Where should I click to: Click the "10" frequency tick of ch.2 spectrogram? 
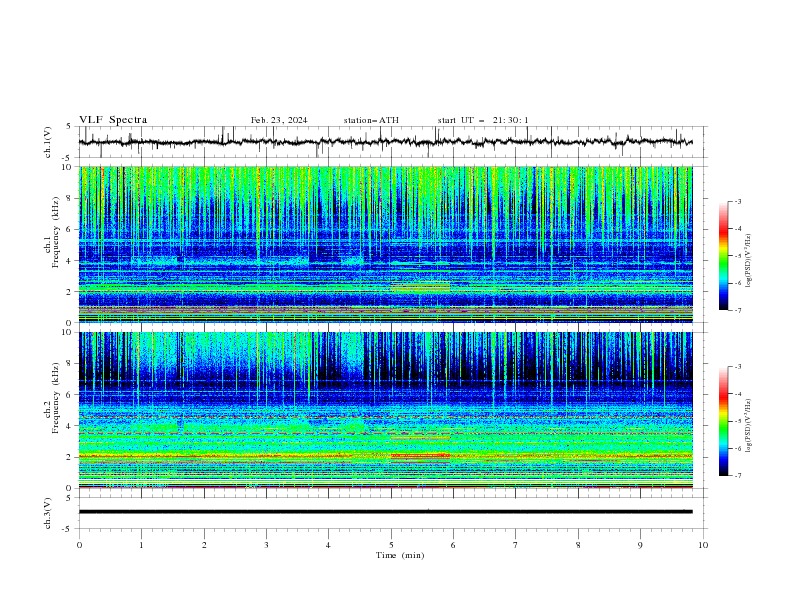pyautogui.click(x=69, y=332)
